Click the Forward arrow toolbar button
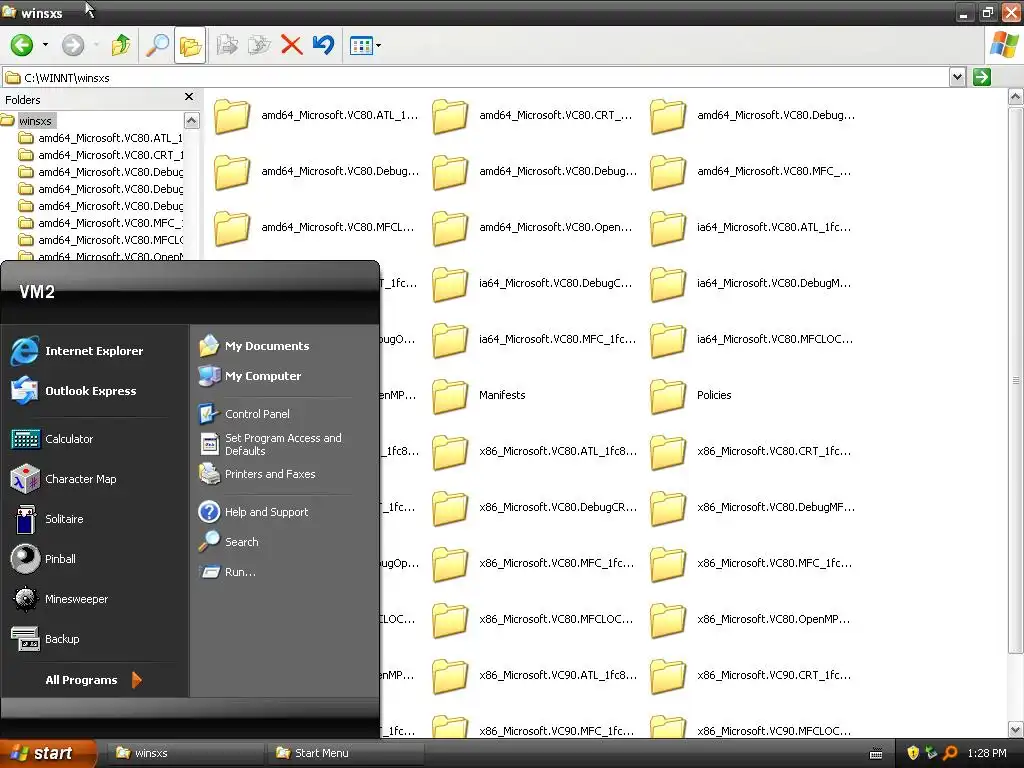1024x768 pixels. (72, 45)
